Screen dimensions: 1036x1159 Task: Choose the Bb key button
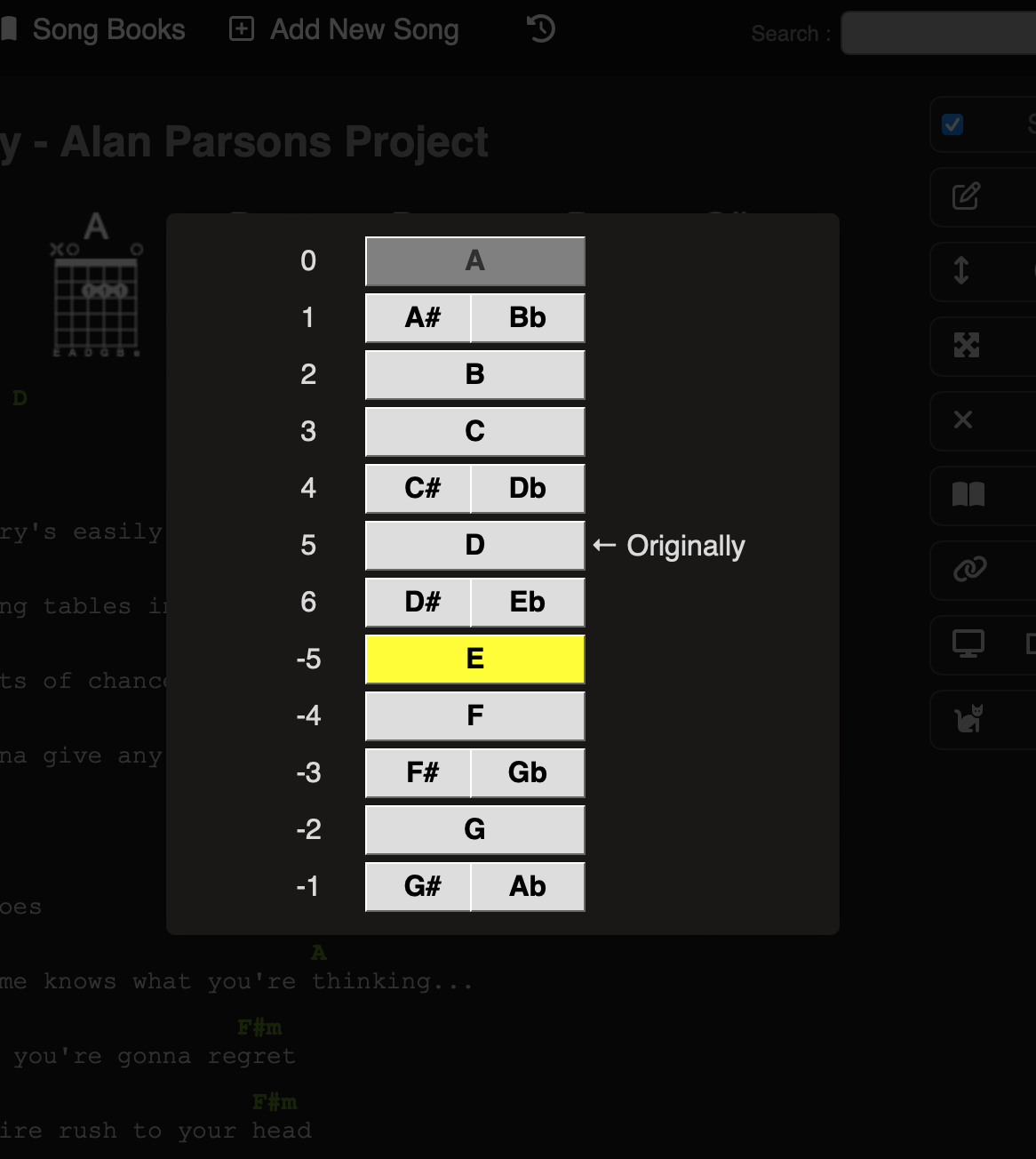tap(527, 317)
